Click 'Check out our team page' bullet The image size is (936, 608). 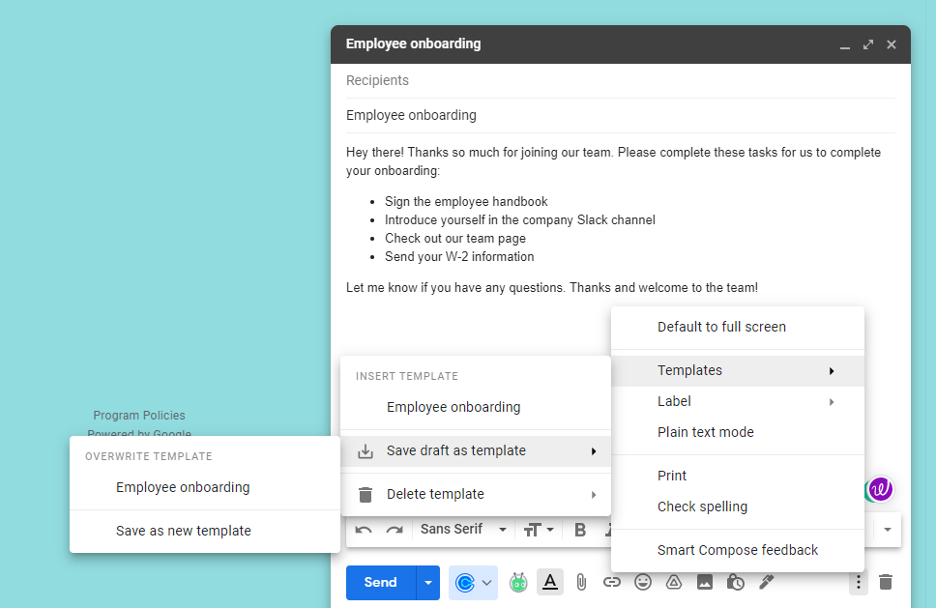coord(455,239)
